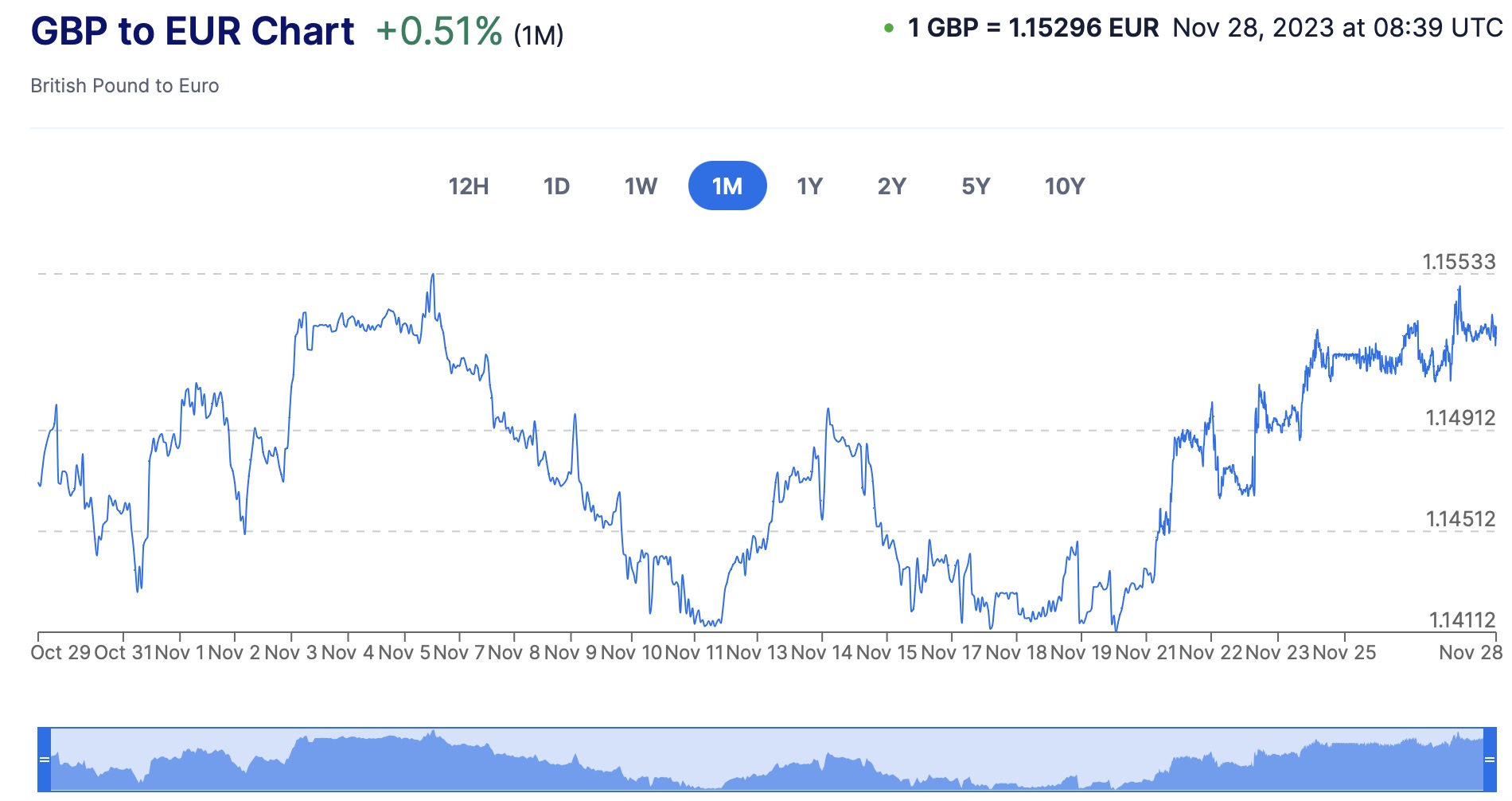Select the 12H time range tab
This screenshot has height=801, width=1512.
point(469,186)
